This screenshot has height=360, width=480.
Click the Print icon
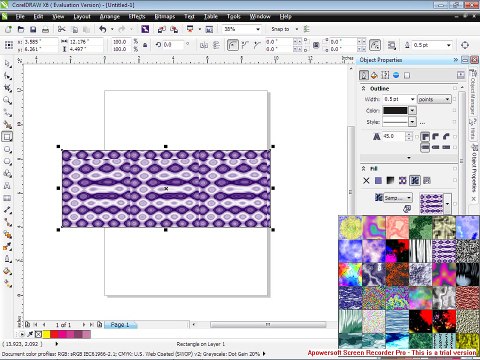click(45, 30)
